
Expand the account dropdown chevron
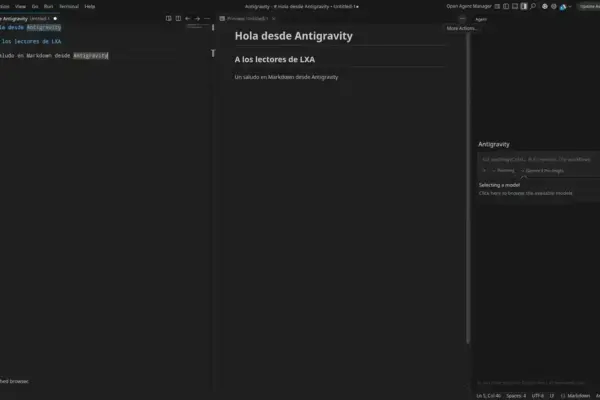tap(570, 7)
